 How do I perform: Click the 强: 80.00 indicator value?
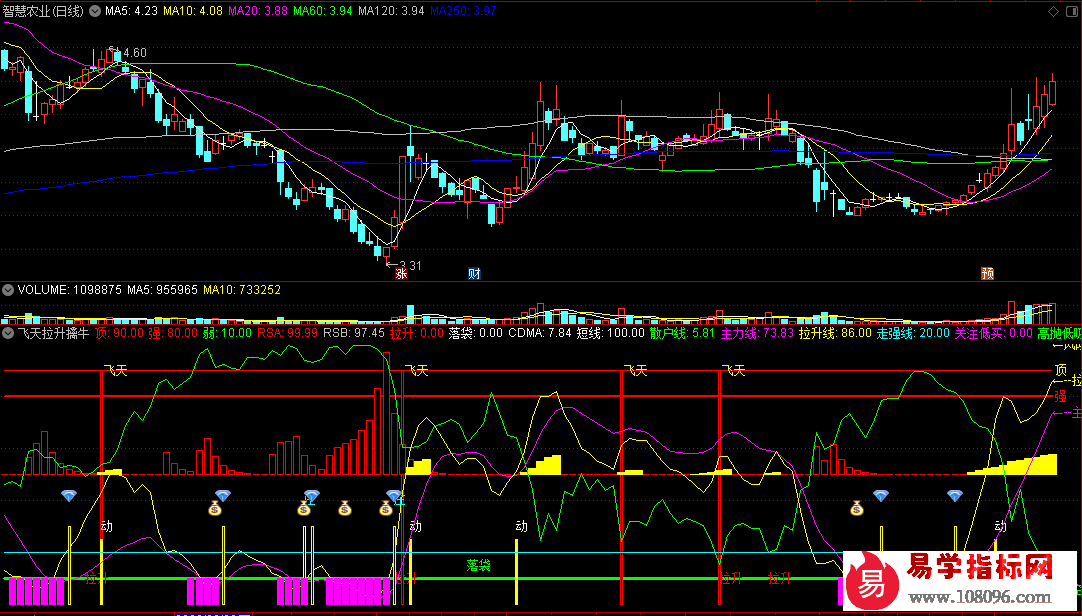pyautogui.click(x=173, y=334)
